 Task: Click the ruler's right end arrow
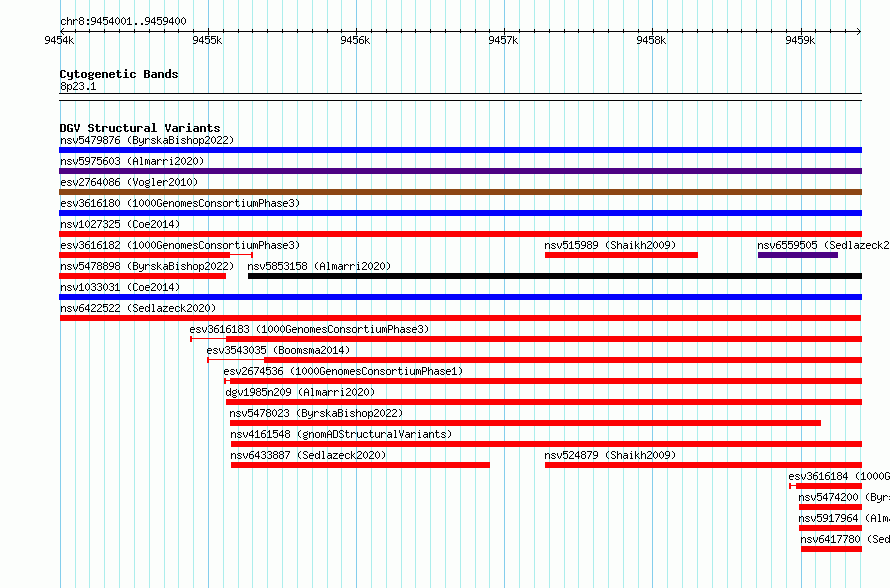859,31
